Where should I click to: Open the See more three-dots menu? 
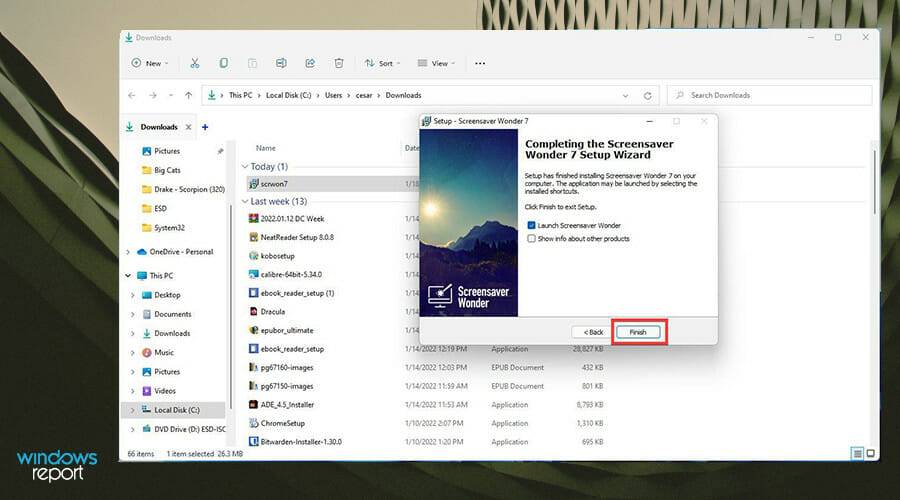coord(480,63)
